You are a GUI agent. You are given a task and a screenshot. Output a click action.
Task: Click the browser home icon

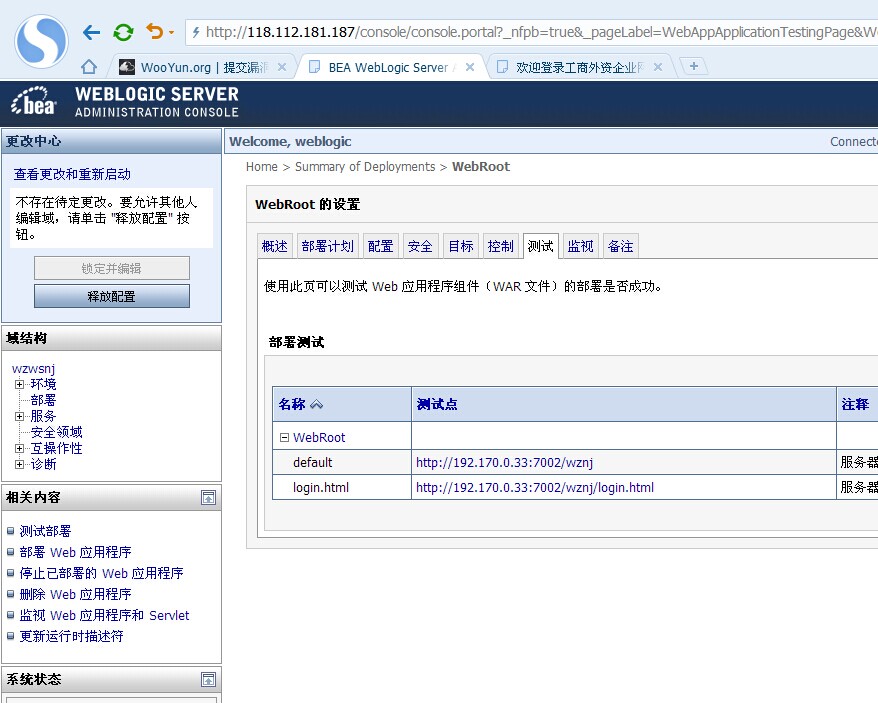click(x=88, y=67)
